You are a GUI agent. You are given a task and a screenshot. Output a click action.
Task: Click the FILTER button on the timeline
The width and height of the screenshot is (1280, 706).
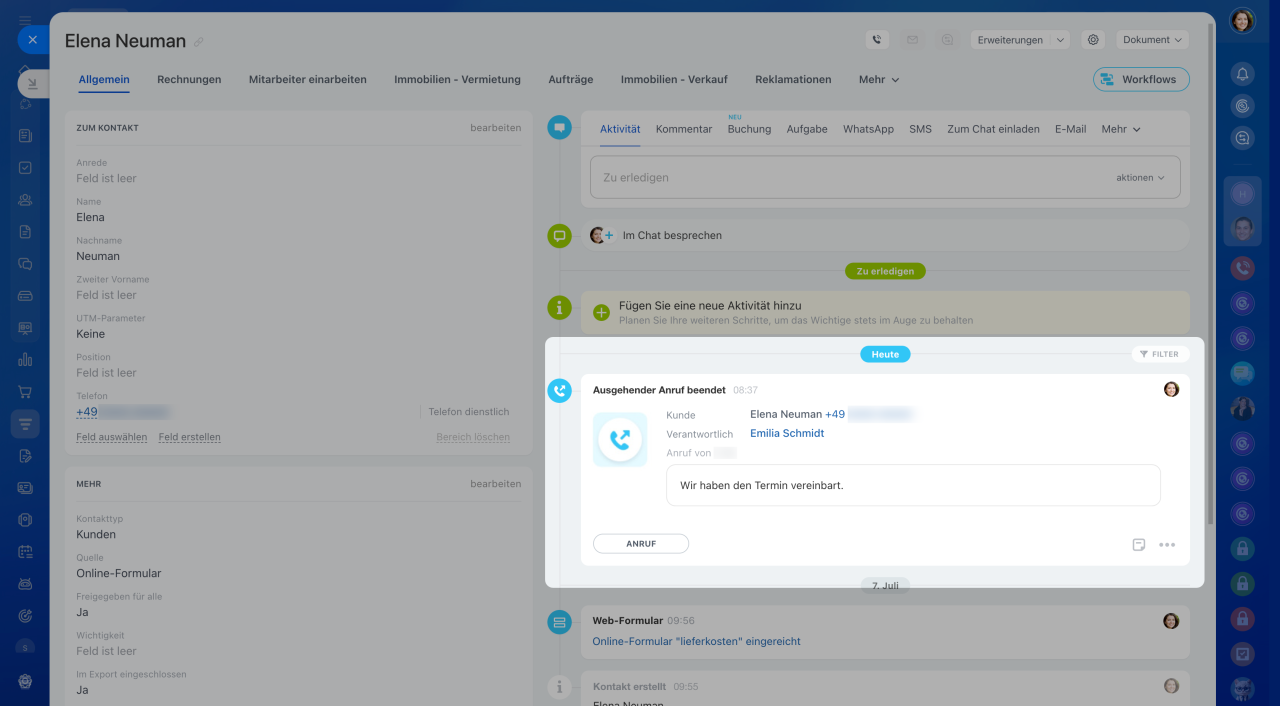click(x=1159, y=354)
